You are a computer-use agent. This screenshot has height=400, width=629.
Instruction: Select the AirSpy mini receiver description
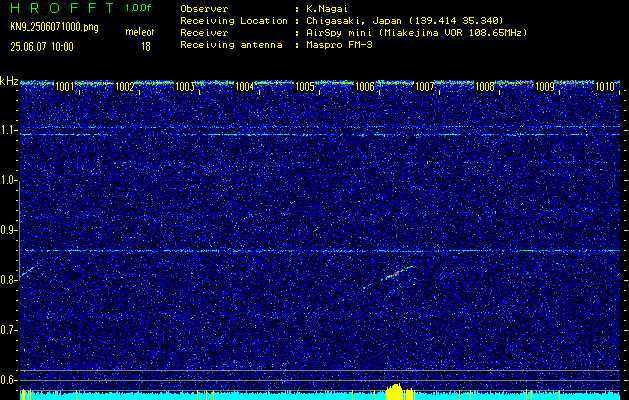[416, 32]
